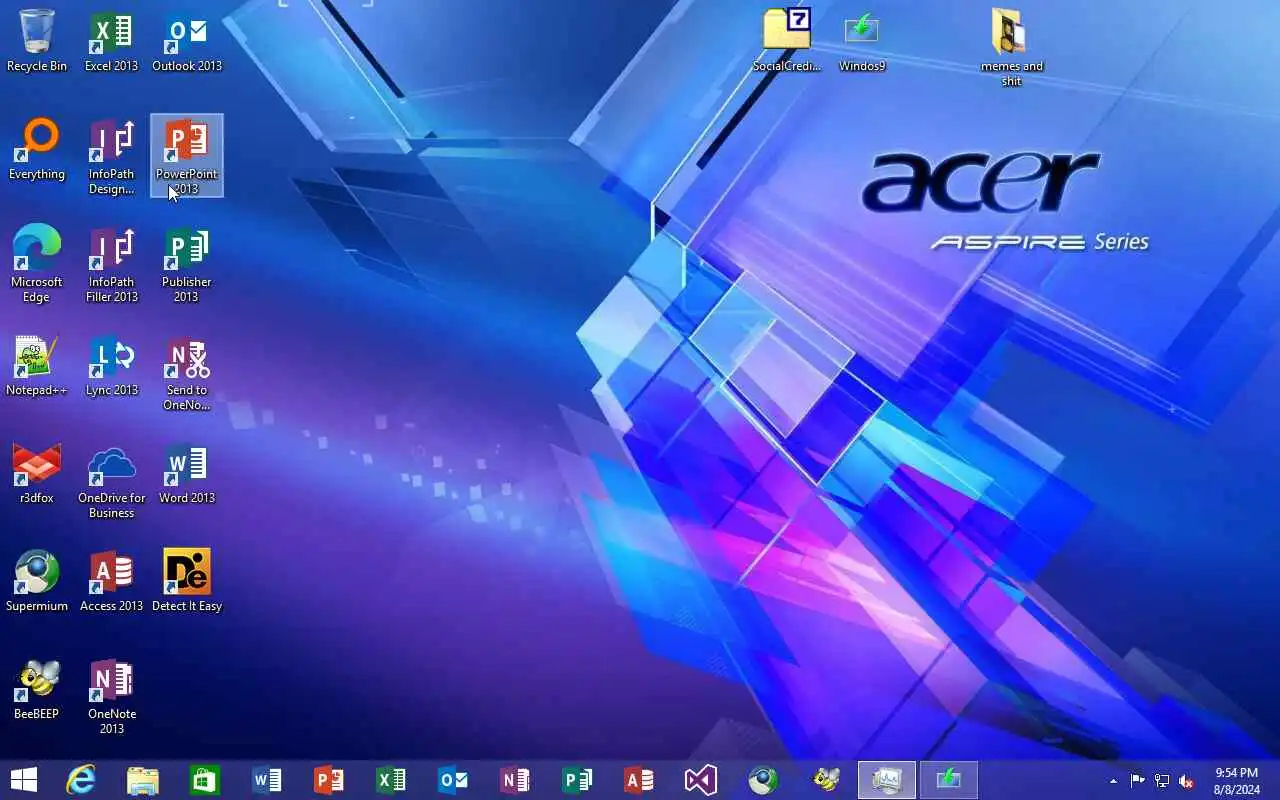
Task: Show hidden system tray icons
Action: click(x=1113, y=781)
